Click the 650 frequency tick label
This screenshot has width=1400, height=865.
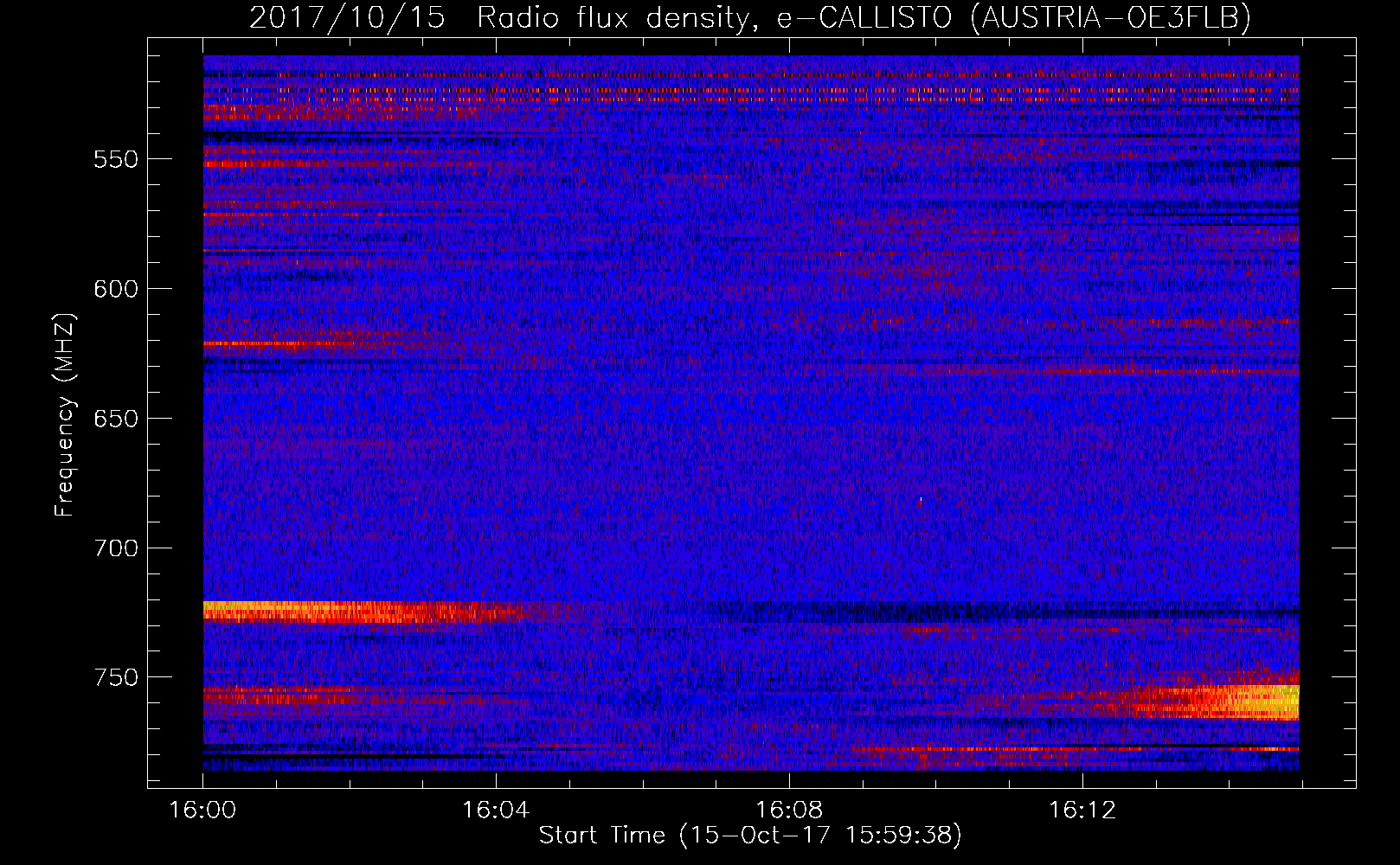pyautogui.click(x=116, y=419)
